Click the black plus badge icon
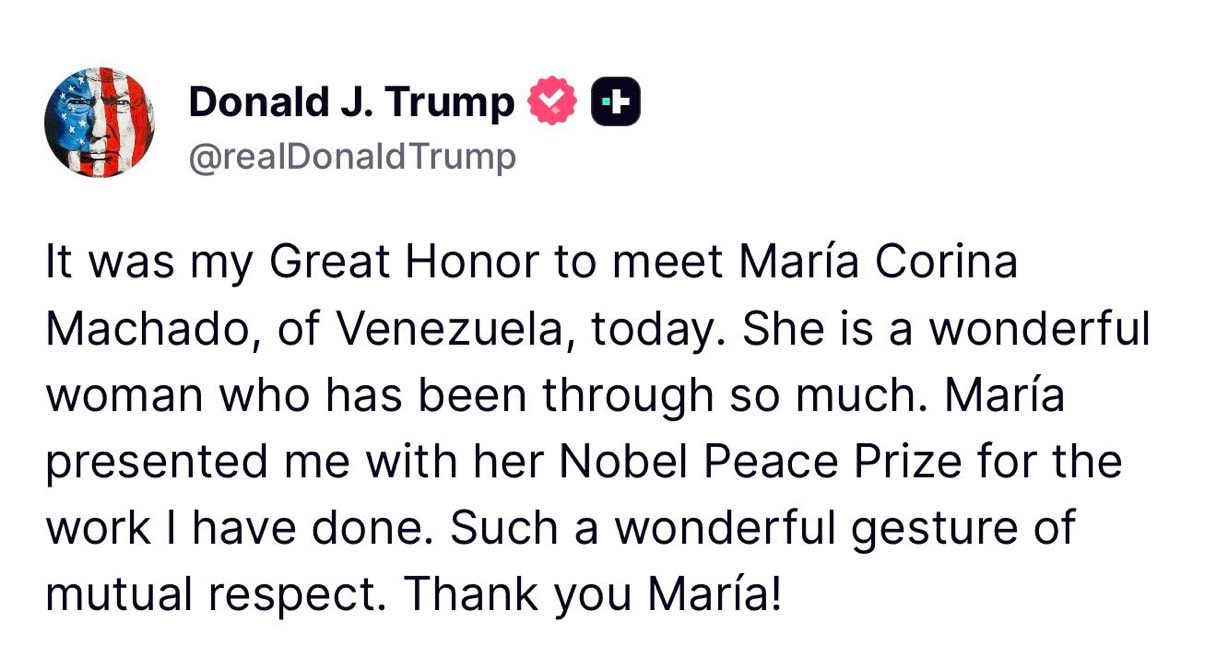This screenshot has width=1217, height=670. (x=616, y=102)
